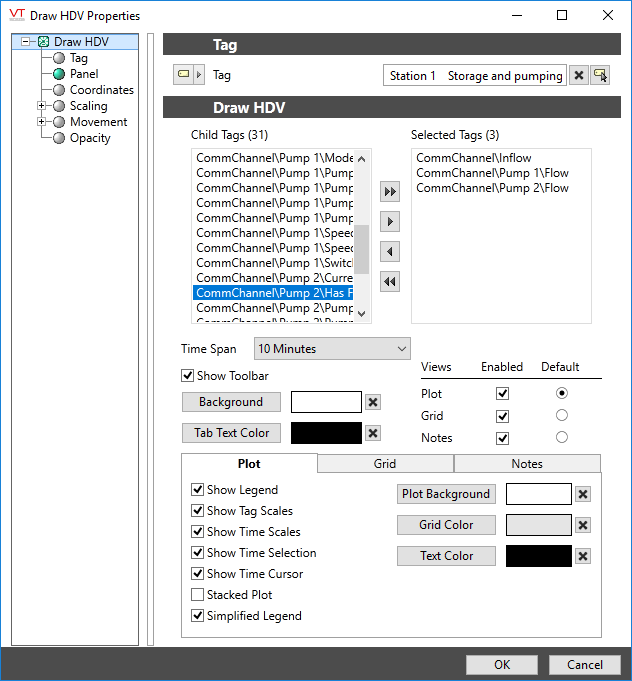This screenshot has width=632, height=681.
Task: Click the black Text Color swatch
Action: (538, 556)
